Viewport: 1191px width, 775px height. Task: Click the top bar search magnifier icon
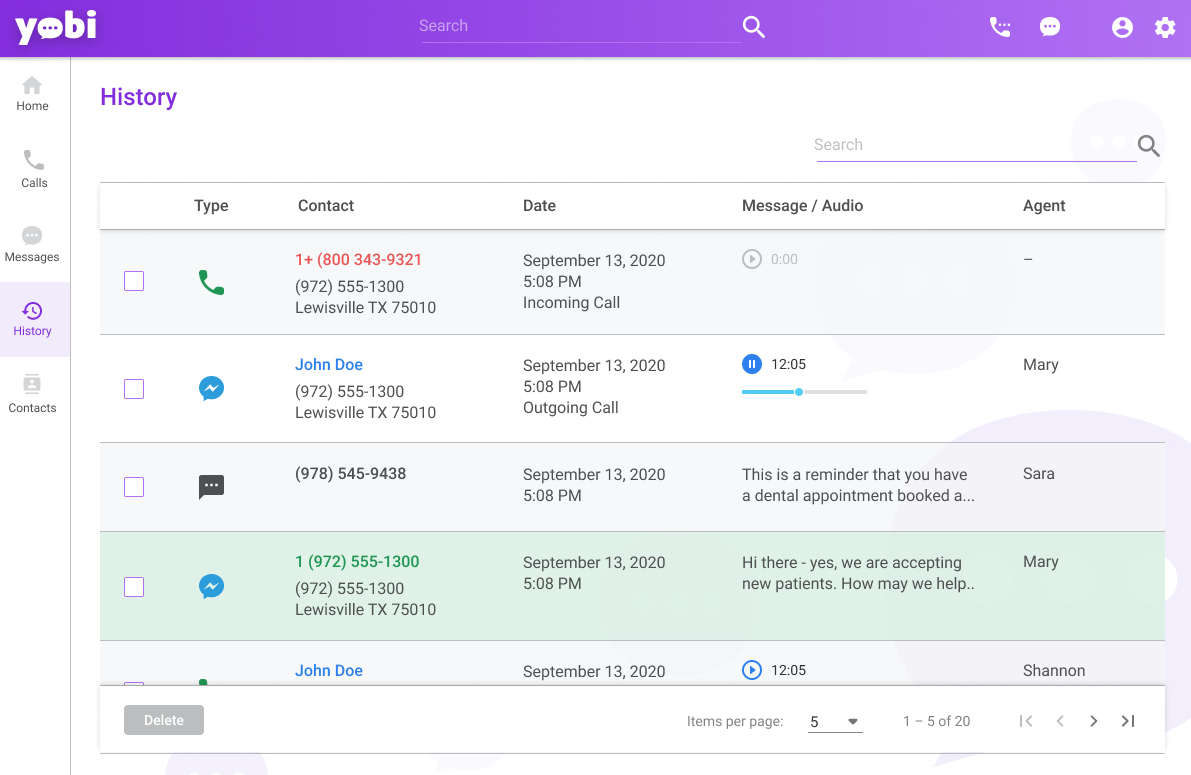[753, 27]
